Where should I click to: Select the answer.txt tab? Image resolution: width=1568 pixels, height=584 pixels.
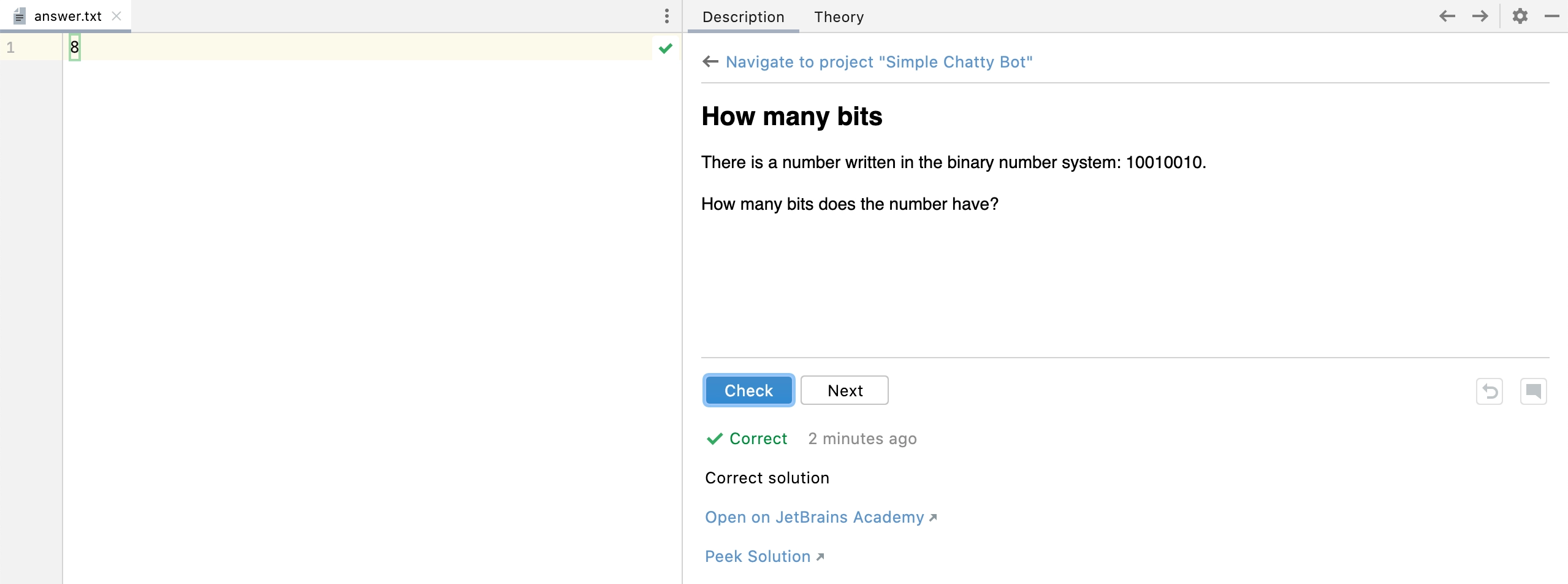click(67, 16)
